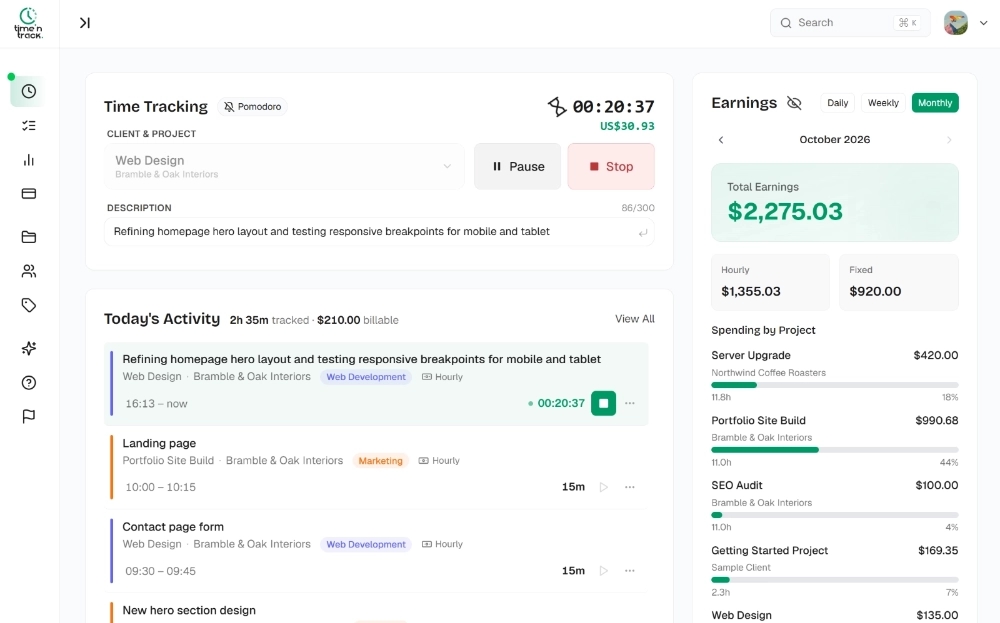Click Portfolio Site Build progress bar
The height and width of the screenshot is (623, 1000).
point(835,450)
